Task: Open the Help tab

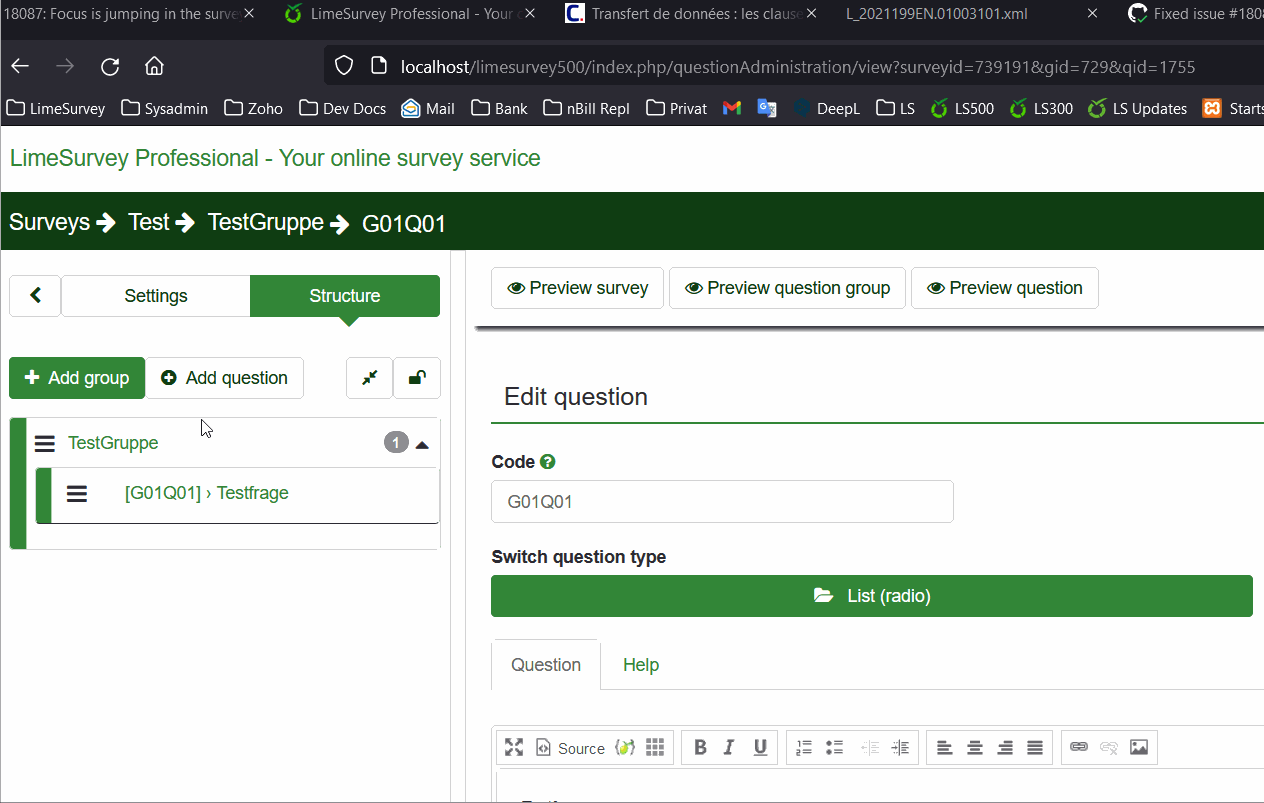Action: pyautogui.click(x=640, y=665)
